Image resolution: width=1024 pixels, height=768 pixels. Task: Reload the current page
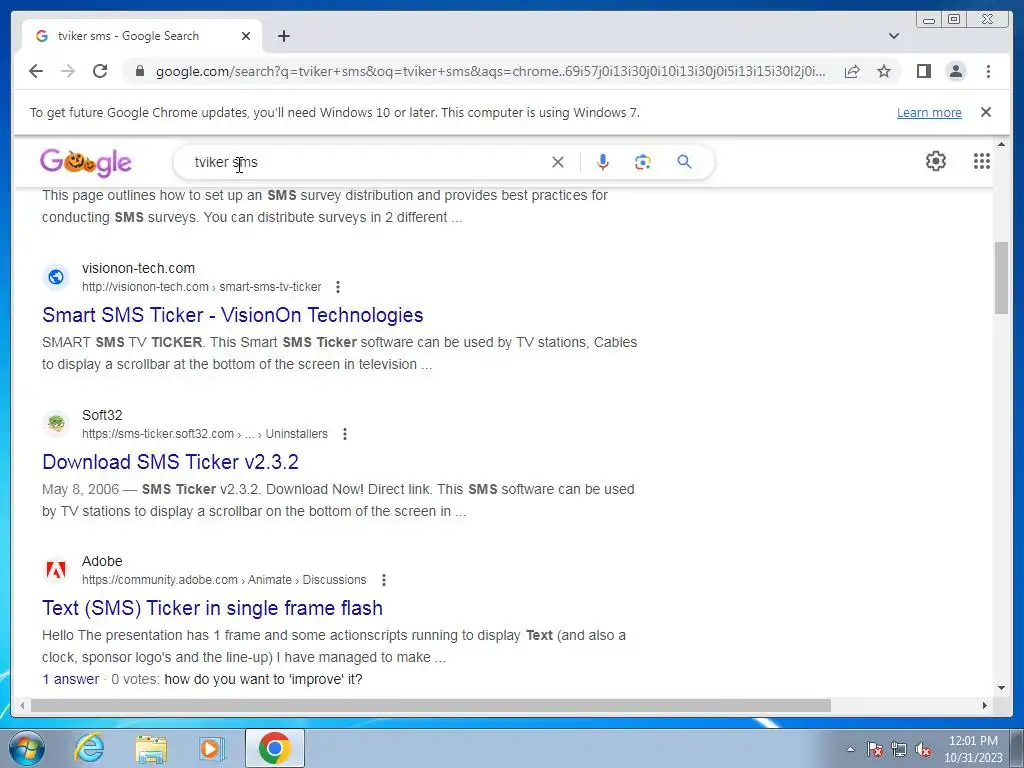point(100,71)
